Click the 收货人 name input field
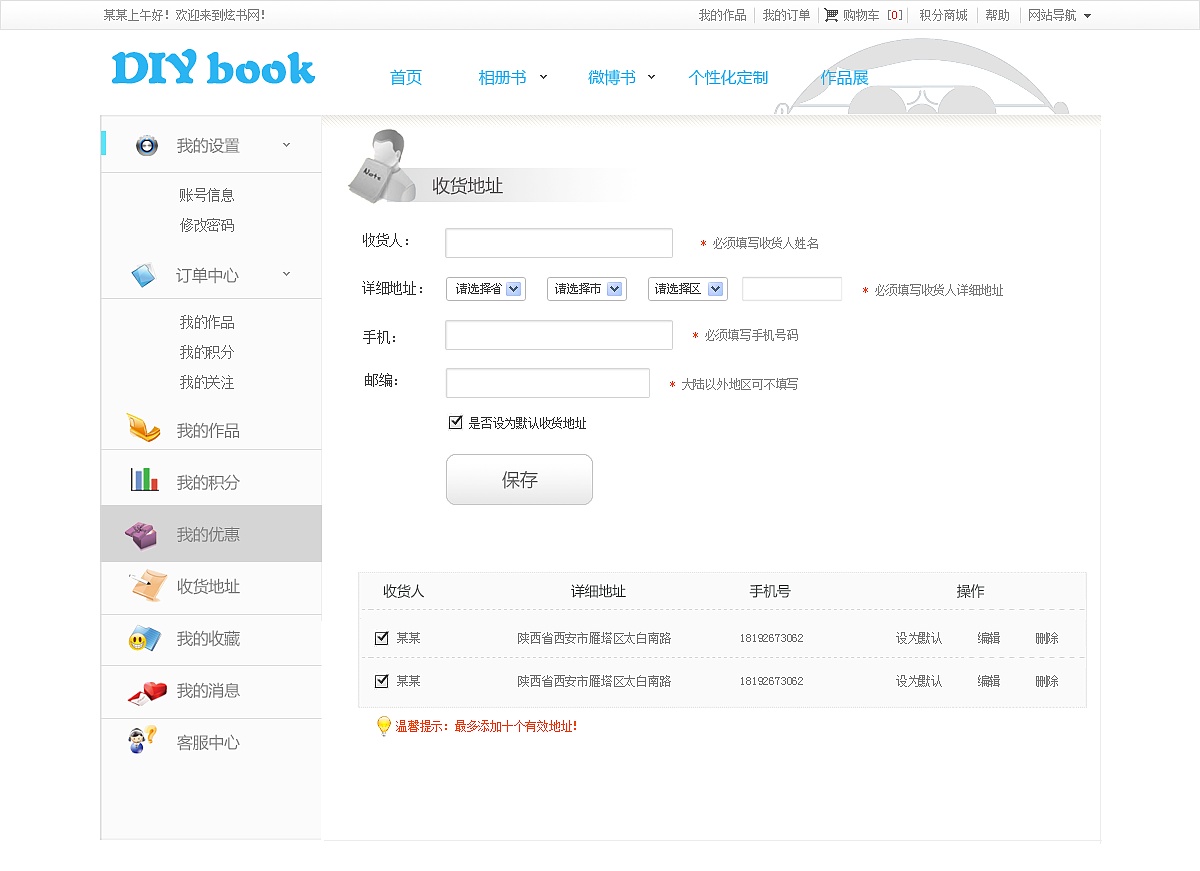The width and height of the screenshot is (1200, 871). click(x=559, y=243)
